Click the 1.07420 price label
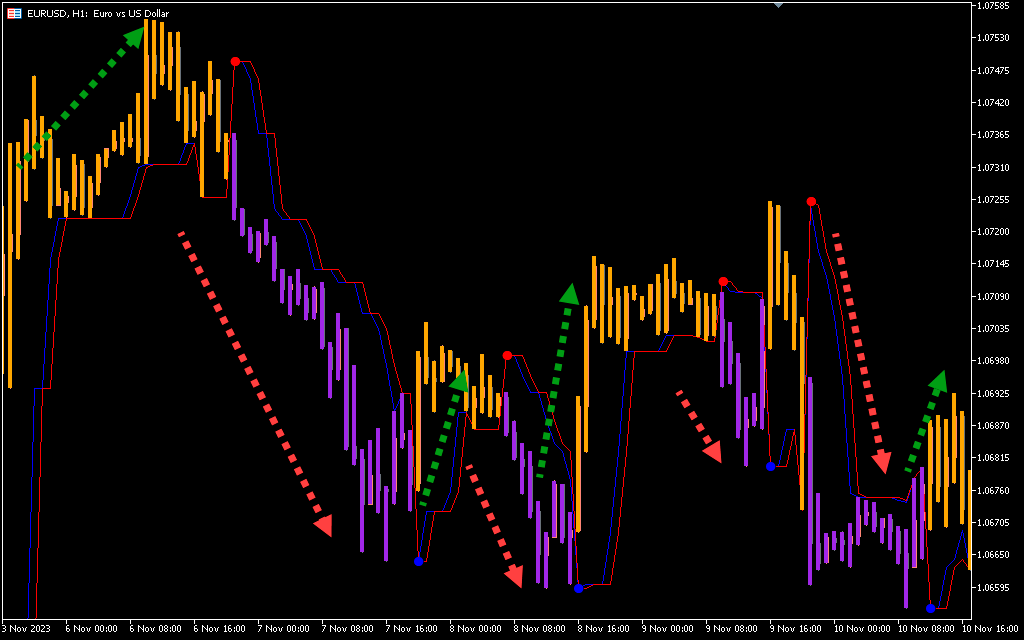The image size is (1024, 640). click(995, 103)
